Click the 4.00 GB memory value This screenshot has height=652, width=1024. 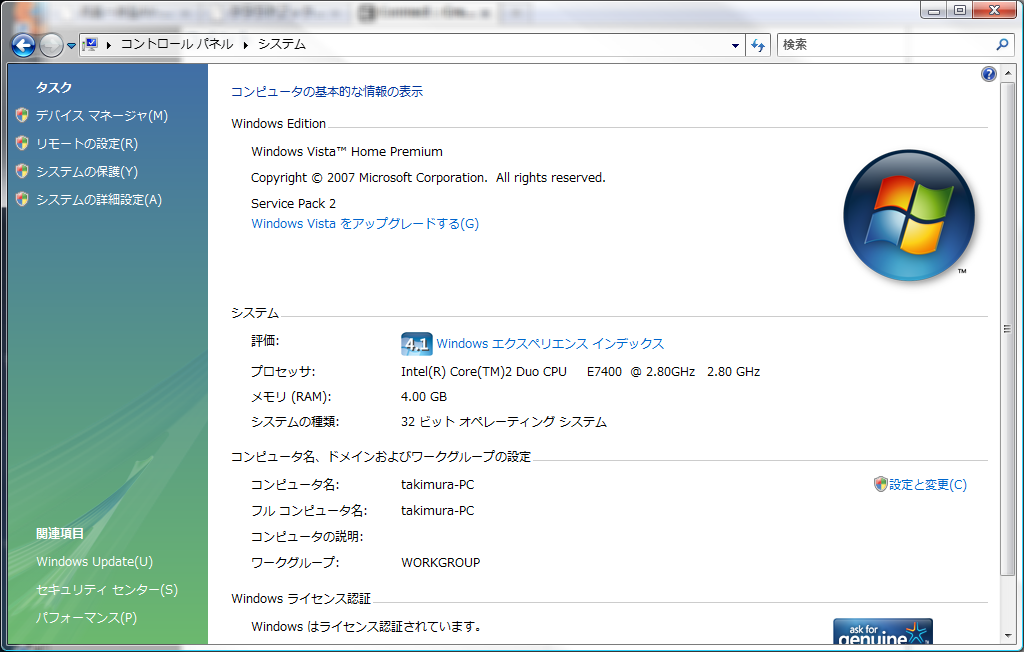[424, 397]
